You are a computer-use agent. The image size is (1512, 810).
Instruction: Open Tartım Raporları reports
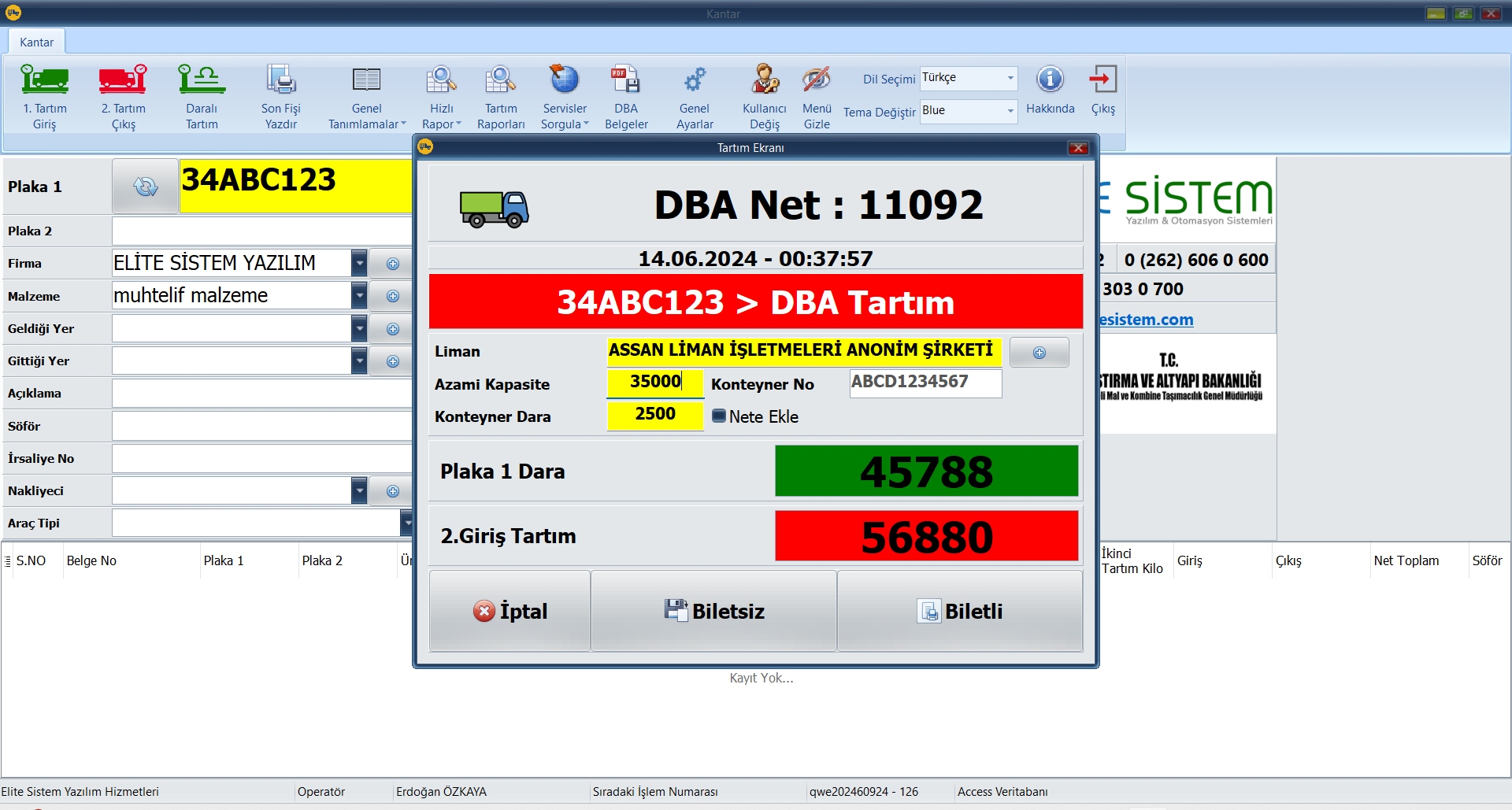click(x=500, y=94)
